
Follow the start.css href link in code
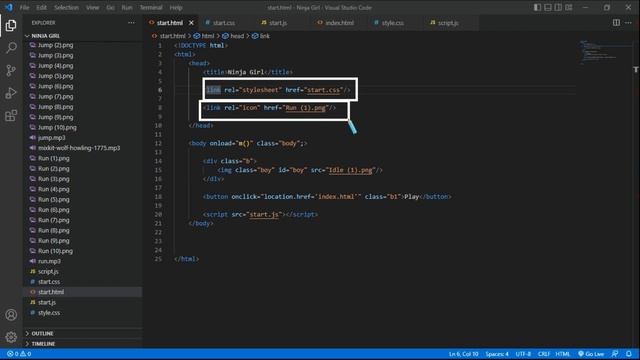tap(323, 90)
